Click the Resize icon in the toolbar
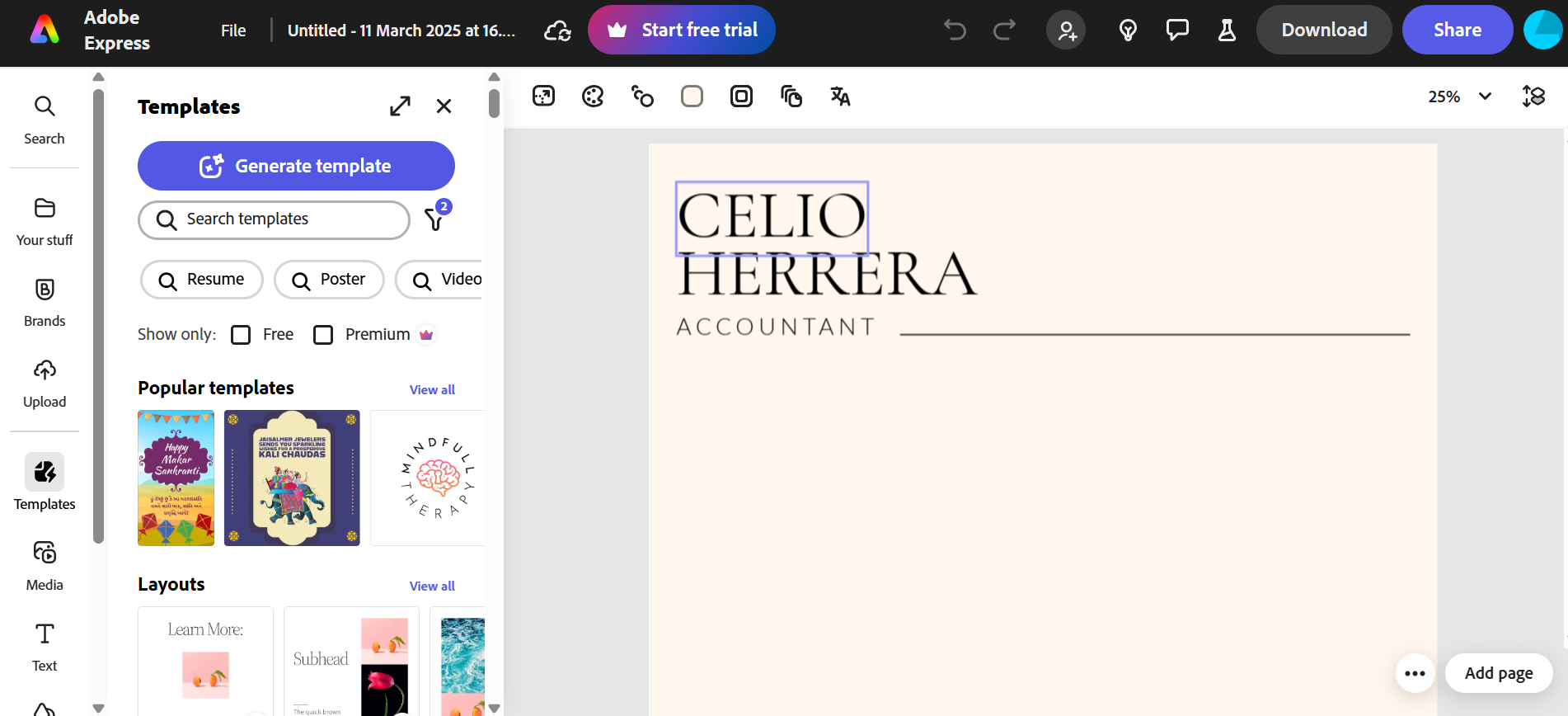Image resolution: width=1568 pixels, height=716 pixels. tap(544, 97)
